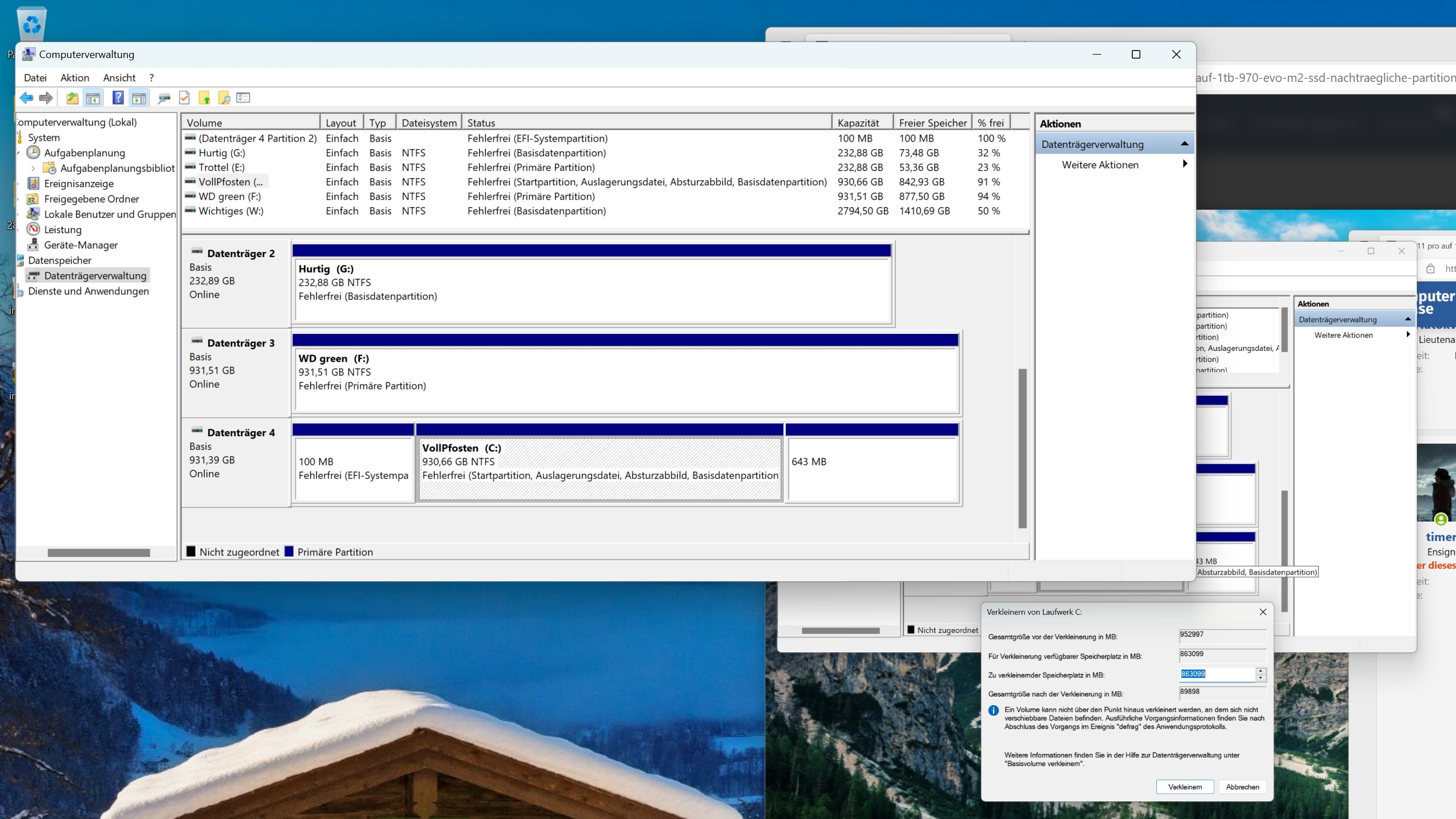The height and width of the screenshot is (819, 1456).
Task: Click the blue Back arrow in toolbar
Action: 26,98
